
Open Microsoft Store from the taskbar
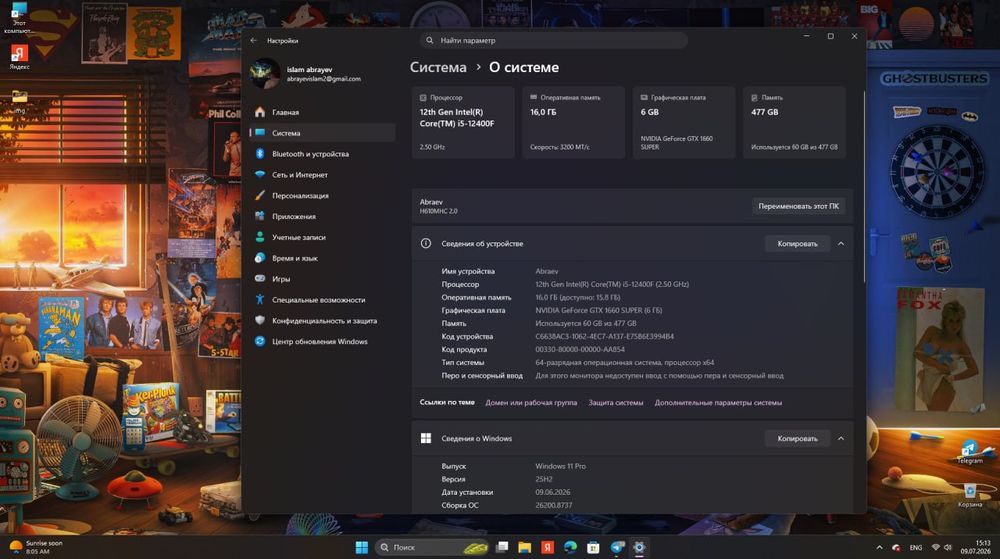coord(593,547)
